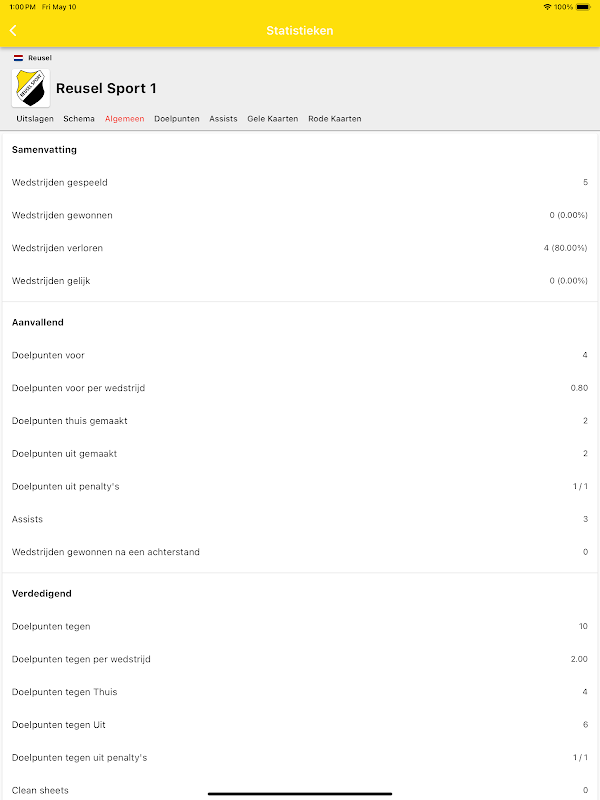This screenshot has height=800, width=600.
Task: Tap the Wedstrijden gespeeld row
Action: pos(300,183)
